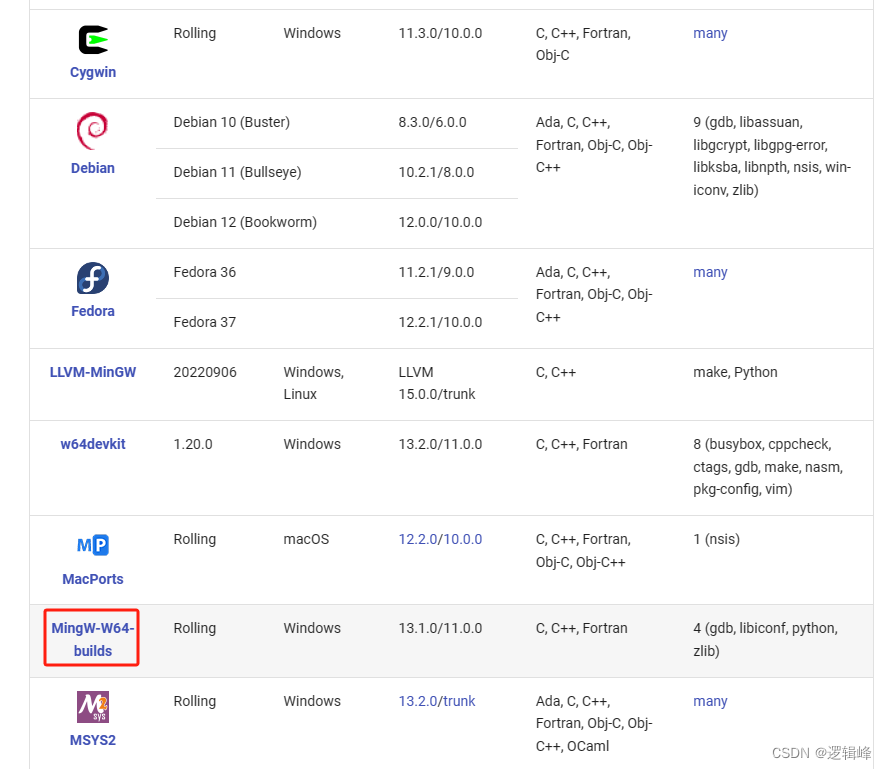Click the '9 (gdb, libassuan...' packages text
Image resolution: width=887 pixels, height=769 pixels.
[772, 156]
